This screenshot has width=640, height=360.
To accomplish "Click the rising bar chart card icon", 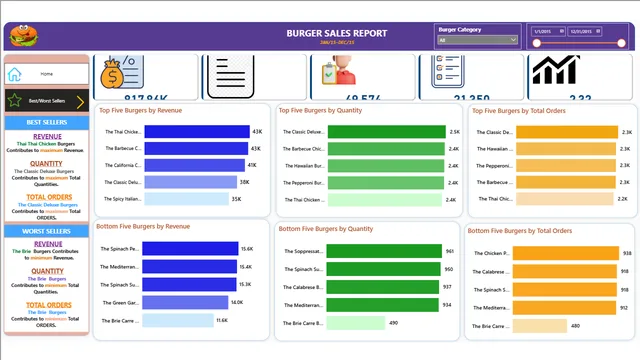I will 556,70.
